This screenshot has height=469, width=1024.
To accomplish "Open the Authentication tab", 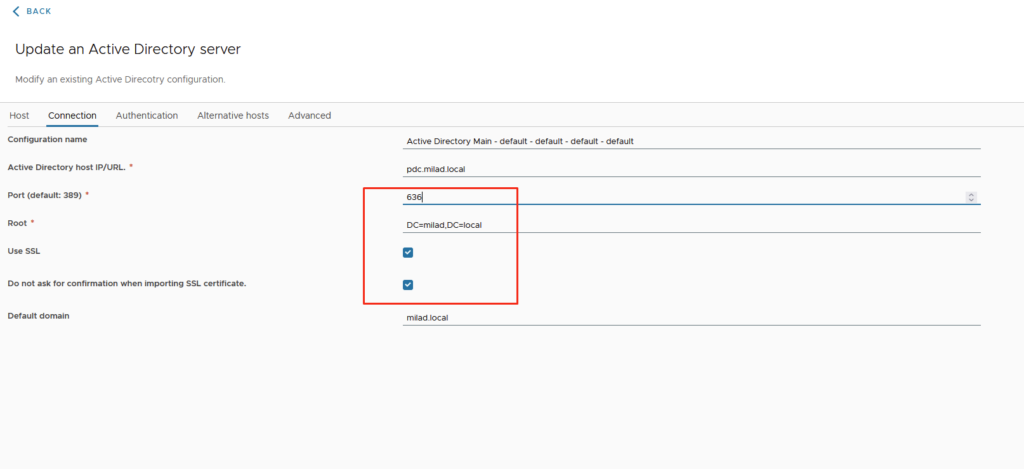I will pyautogui.click(x=147, y=116).
